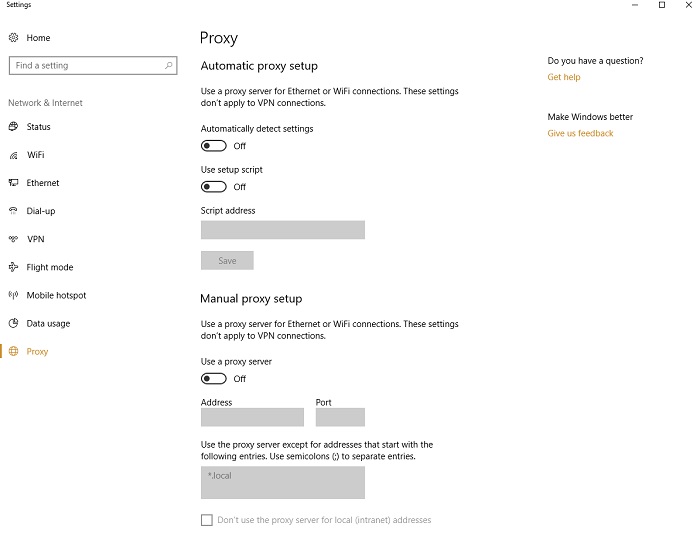Viewport: 700px width, 533px height.
Task: Open the Mobile hotspot antenna icon
Action: (x=13, y=295)
